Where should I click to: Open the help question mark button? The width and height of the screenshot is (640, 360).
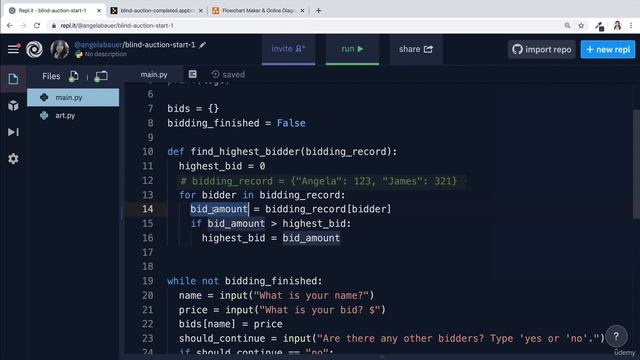point(616,336)
